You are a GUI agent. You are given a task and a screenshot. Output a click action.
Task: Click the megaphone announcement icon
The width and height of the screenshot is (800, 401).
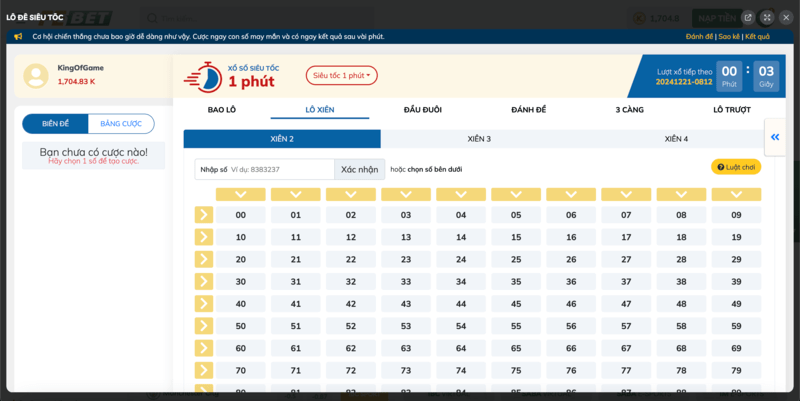[18, 37]
